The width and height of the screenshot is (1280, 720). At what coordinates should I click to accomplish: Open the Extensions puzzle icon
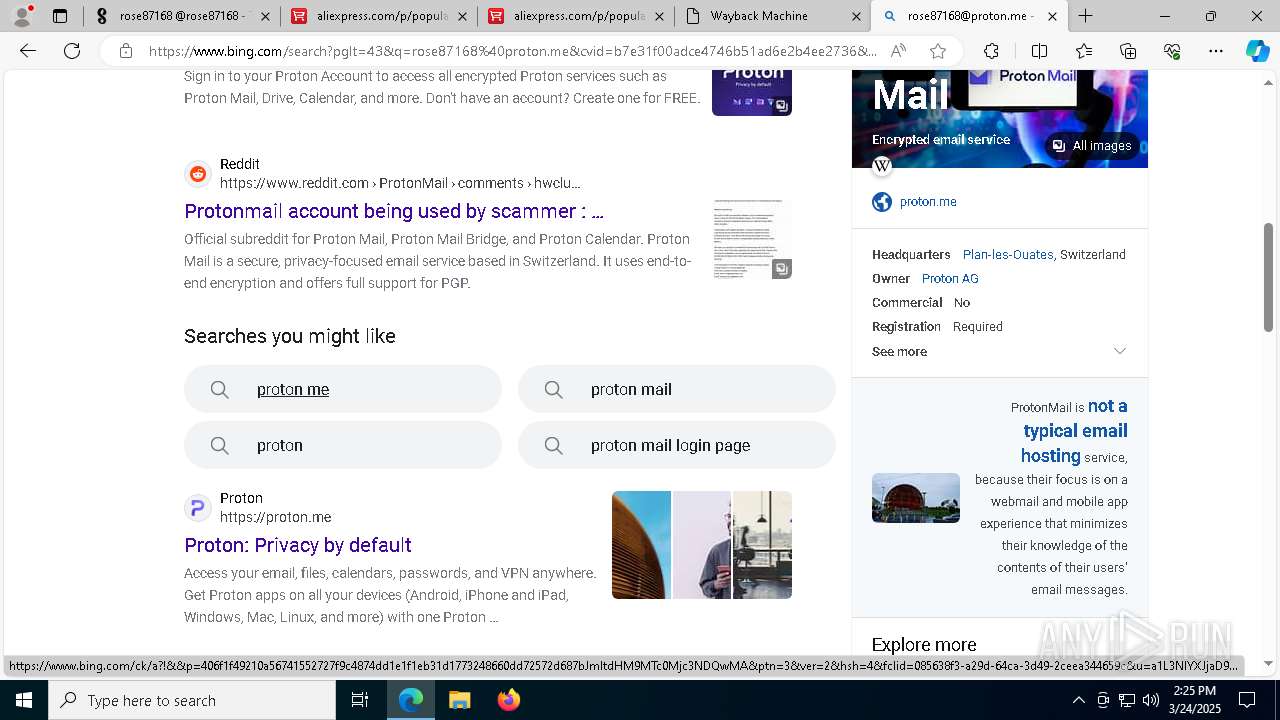coord(991,51)
